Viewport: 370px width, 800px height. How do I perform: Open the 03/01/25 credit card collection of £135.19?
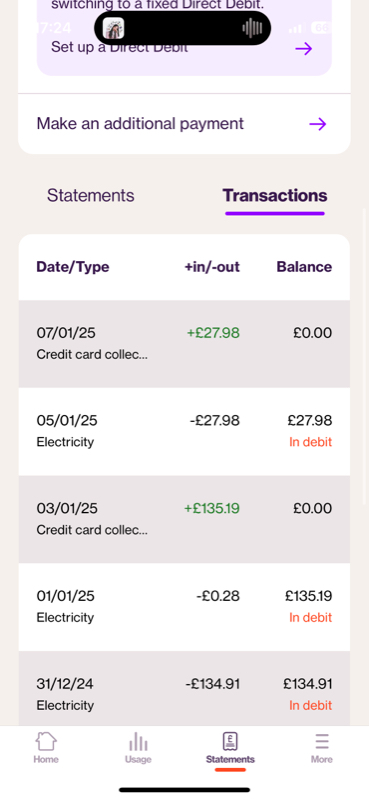point(184,519)
